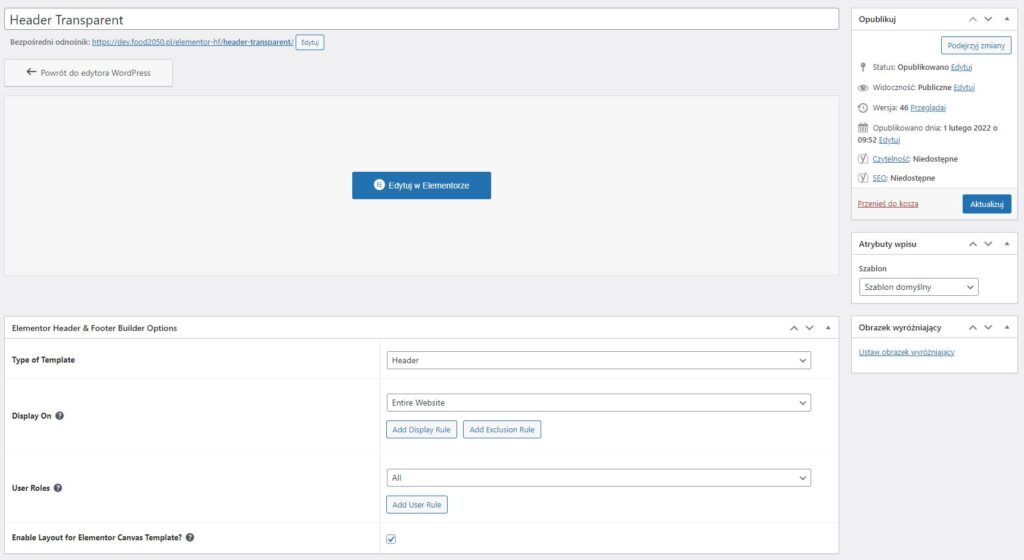Edit the Widoczność visibility link
Viewport: 1024px width, 560px height.
point(964,87)
